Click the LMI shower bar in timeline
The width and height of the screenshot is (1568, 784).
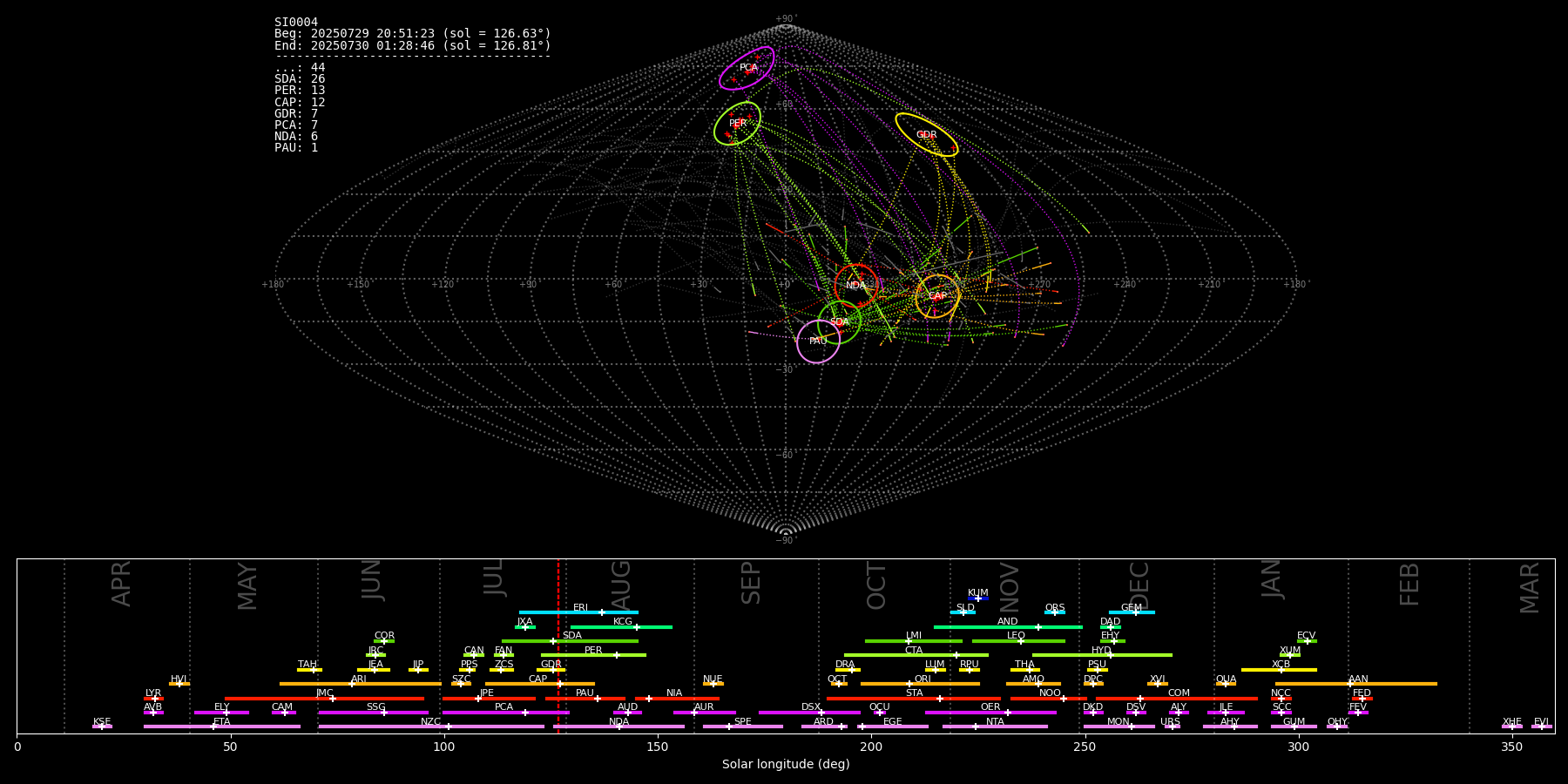pyautogui.click(x=914, y=641)
